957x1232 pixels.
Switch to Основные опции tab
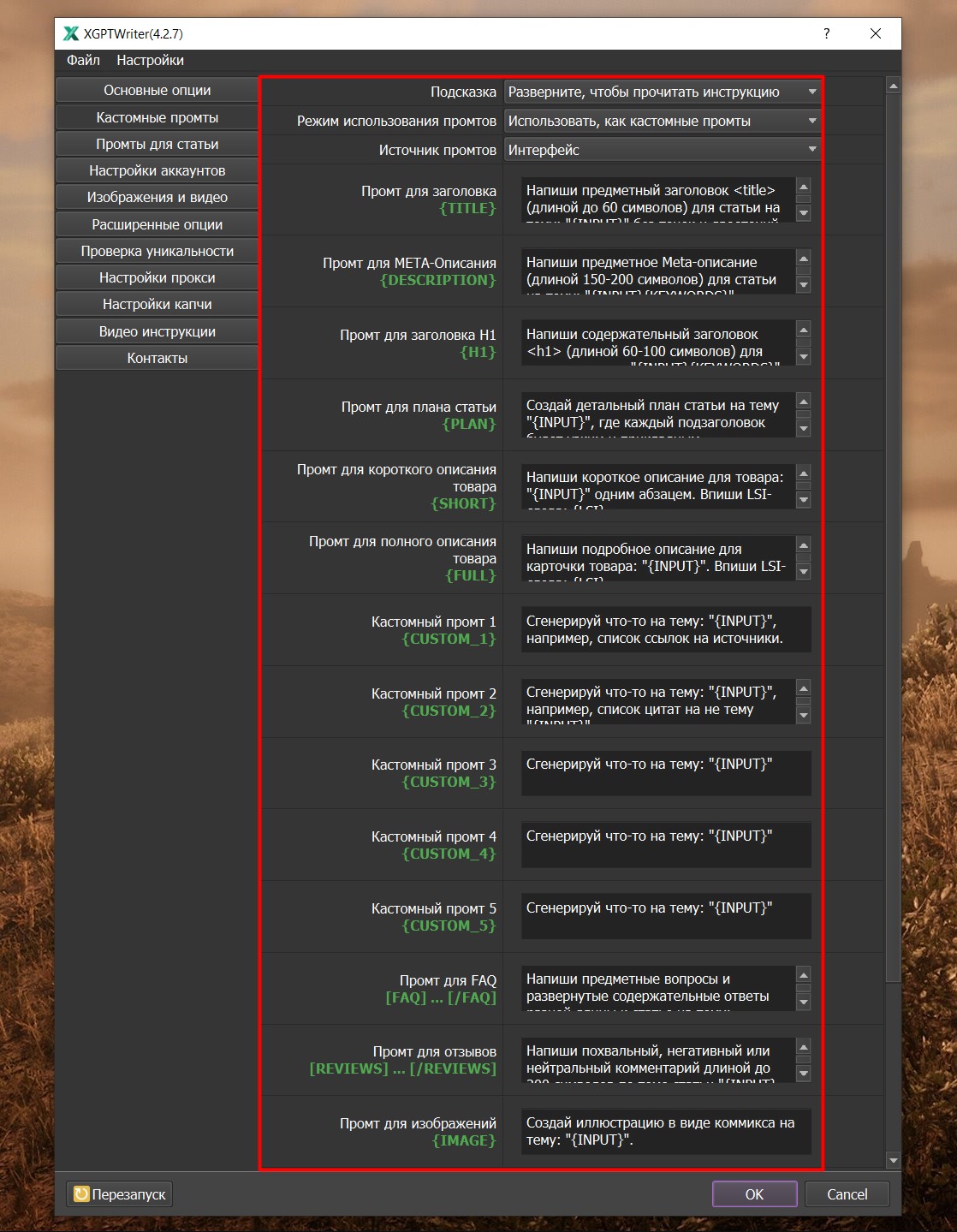157,90
